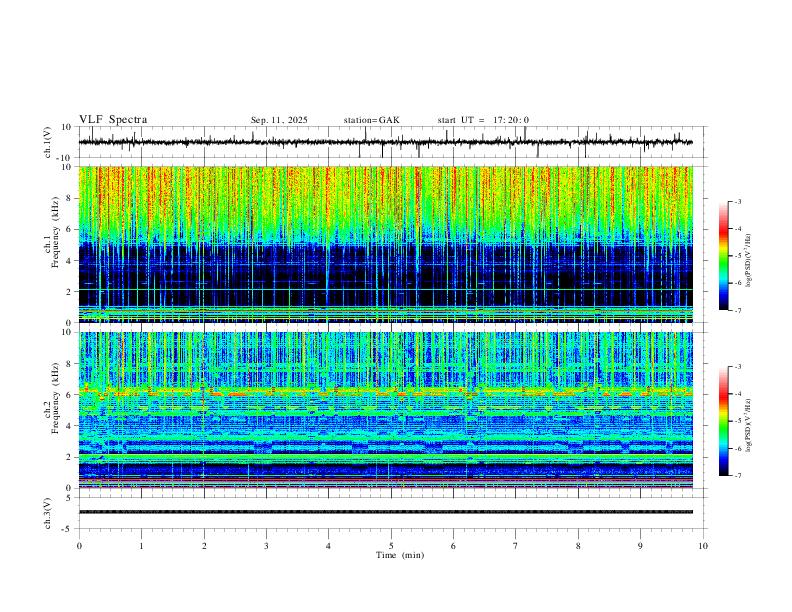Click the time axis tick label 5
Viewport: 792px width, 612px height.
pos(391,546)
